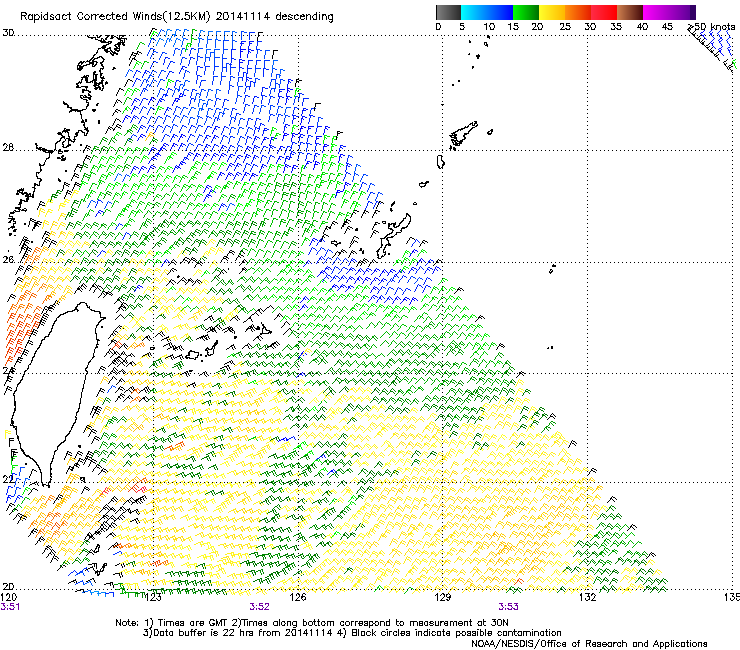Click the '20141114 descending' date in title

tap(275, 17)
